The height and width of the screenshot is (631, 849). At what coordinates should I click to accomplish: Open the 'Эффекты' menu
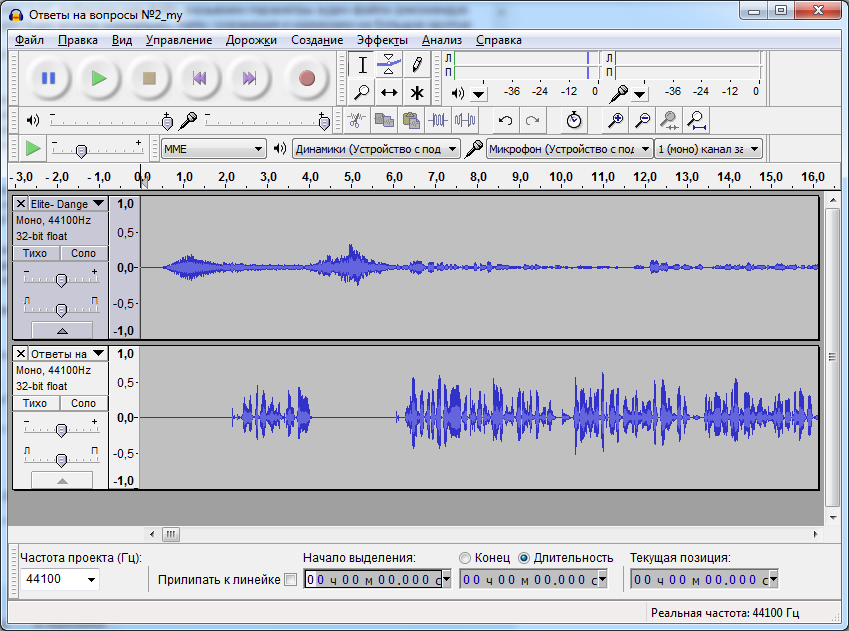382,40
